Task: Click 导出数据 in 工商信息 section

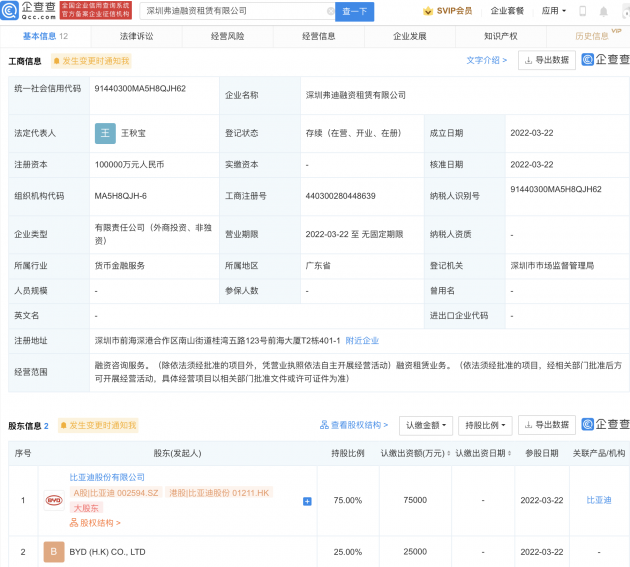Action: (547, 60)
